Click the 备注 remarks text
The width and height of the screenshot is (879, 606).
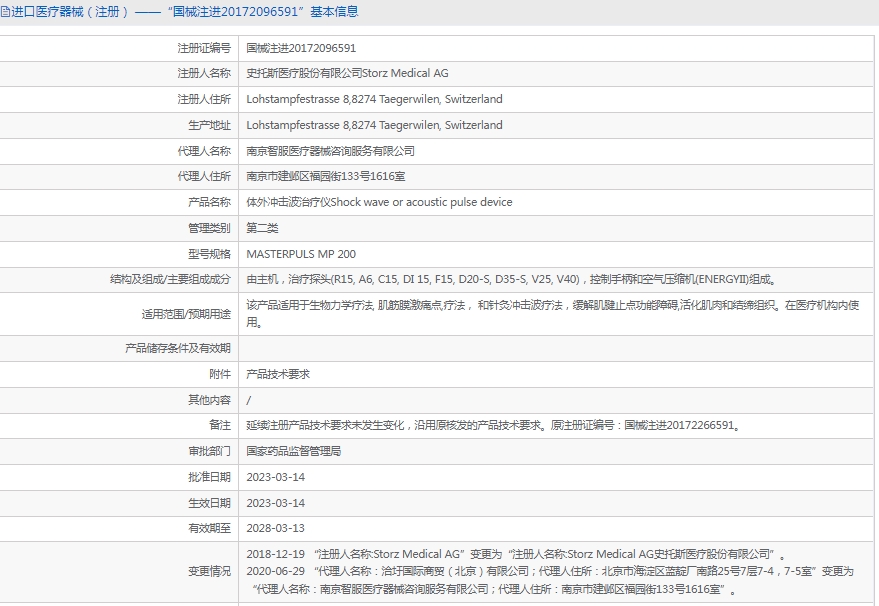click(494, 425)
